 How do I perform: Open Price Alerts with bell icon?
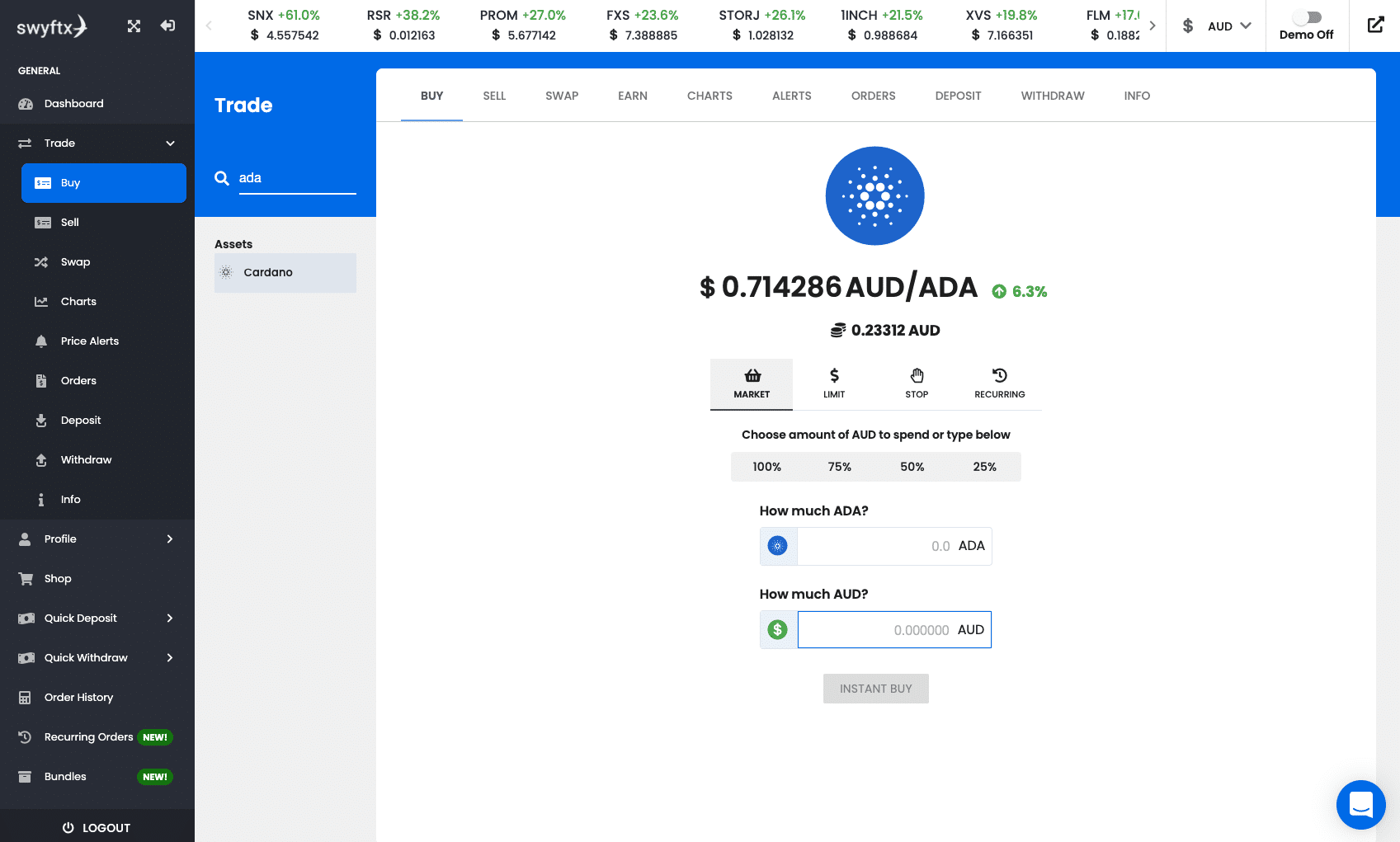tap(104, 341)
